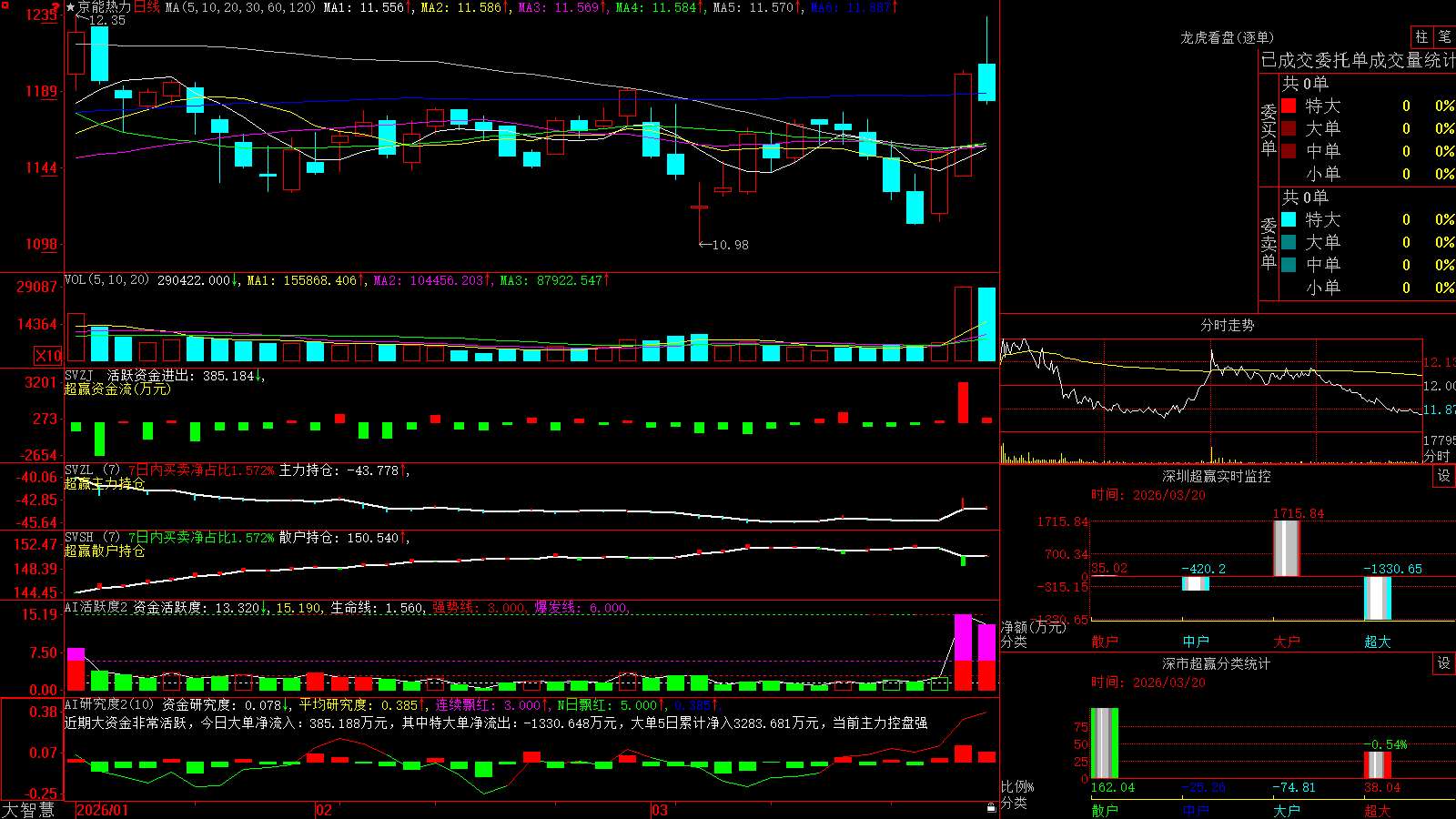Switch to 笔 tick view in 龙虎看盘
Image resolution: width=1456 pixels, height=819 pixels.
point(1444,36)
